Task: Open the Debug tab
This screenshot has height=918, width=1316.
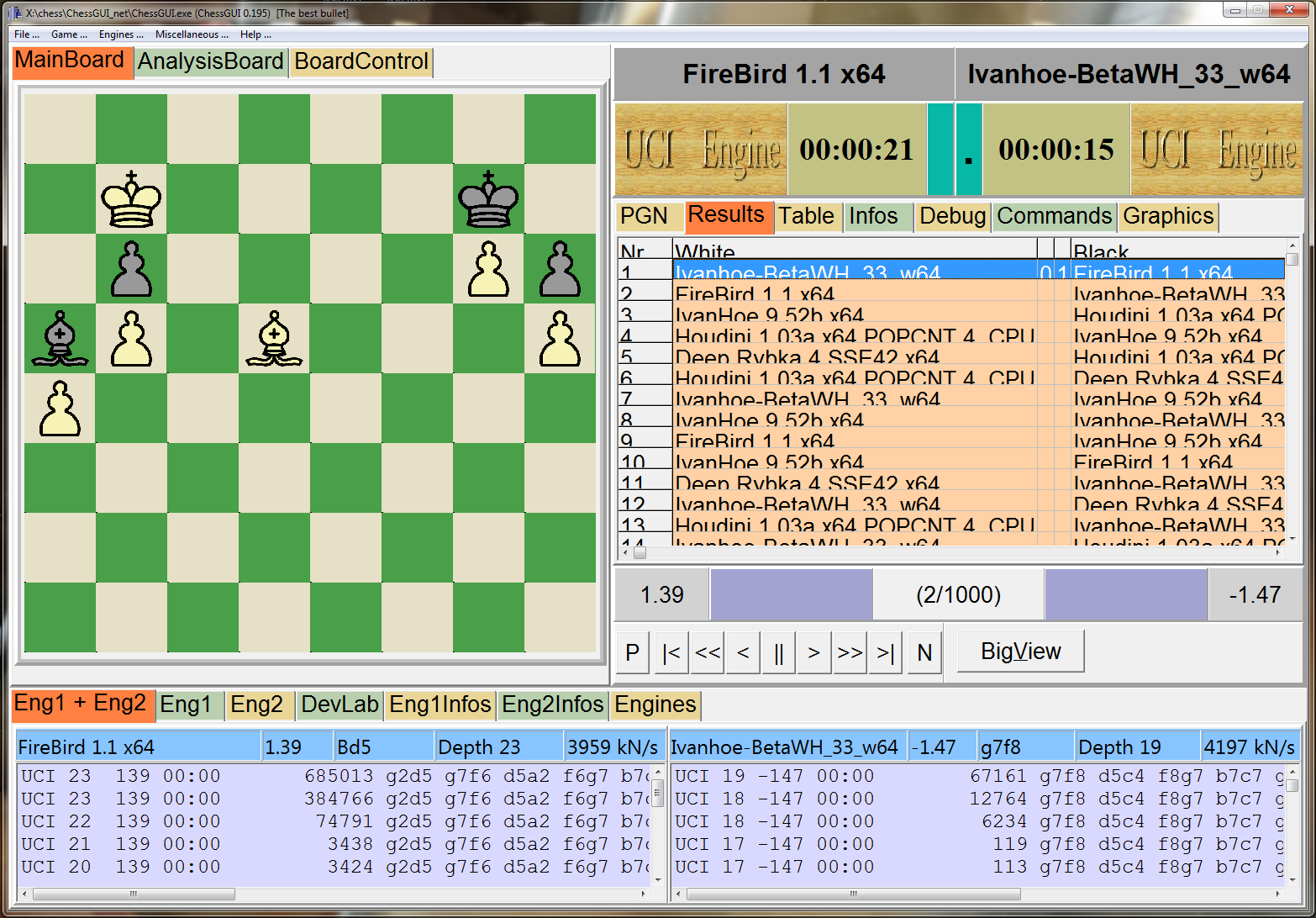Action: (952, 217)
